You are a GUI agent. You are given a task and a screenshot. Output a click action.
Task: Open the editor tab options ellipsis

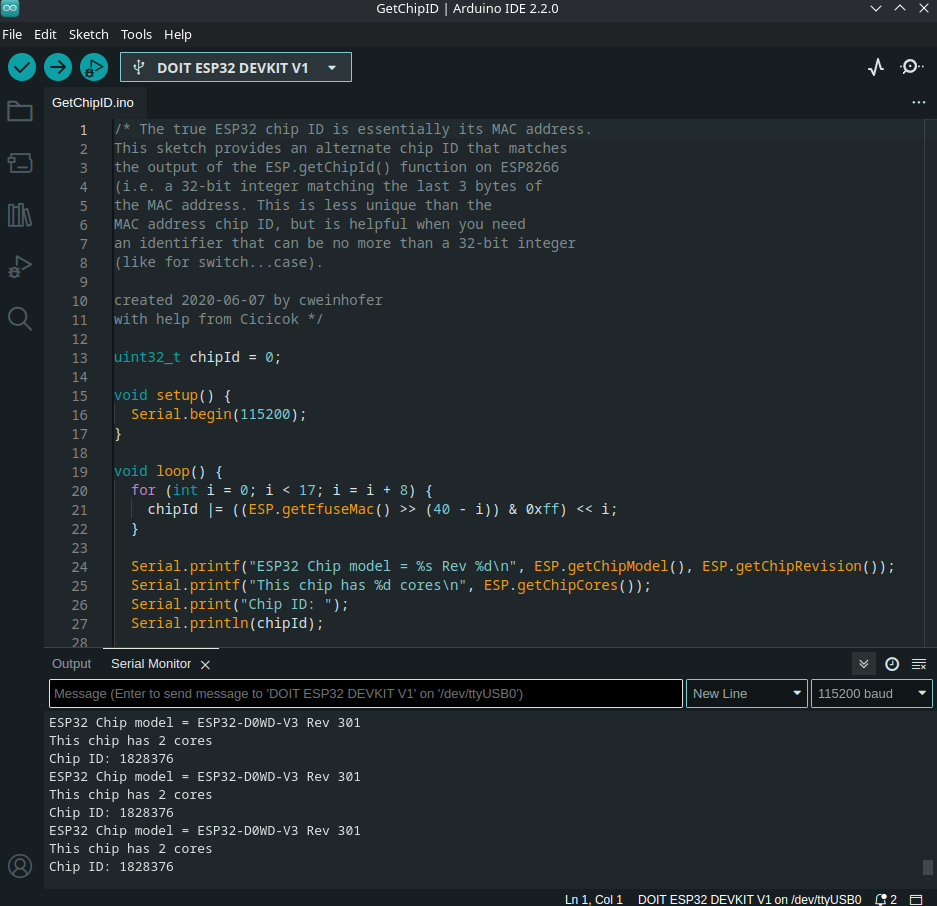918,103
